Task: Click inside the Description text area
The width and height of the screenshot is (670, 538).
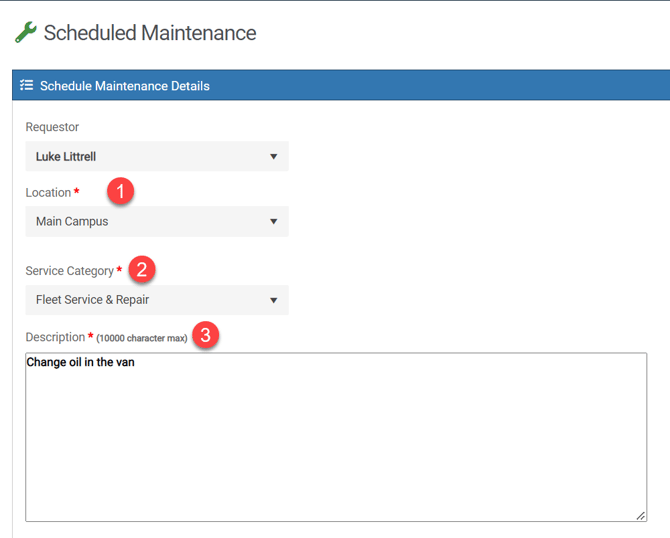Action: click(335, 440)
